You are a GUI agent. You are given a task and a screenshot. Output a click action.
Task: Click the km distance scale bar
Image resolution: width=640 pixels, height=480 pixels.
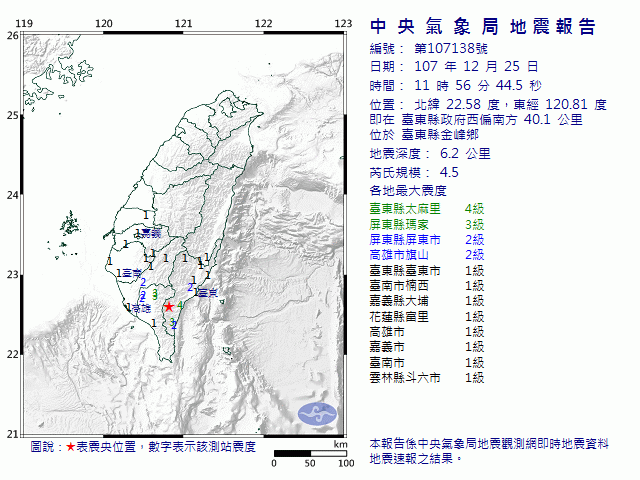tap(310, 454)
